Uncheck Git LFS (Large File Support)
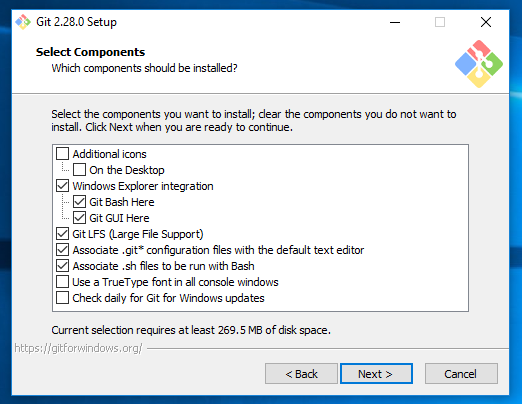The height and width of the screenshot is (404, 522). point(63,234)
